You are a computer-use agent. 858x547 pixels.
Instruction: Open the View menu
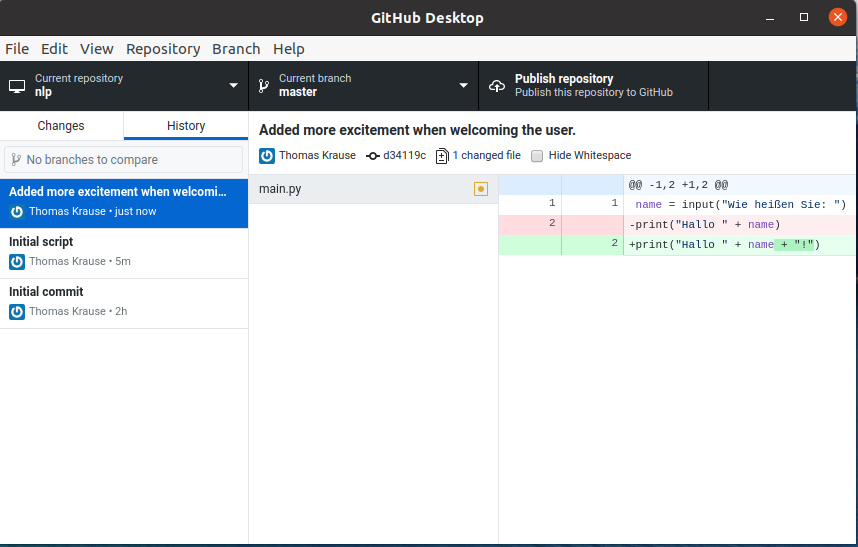97,49
